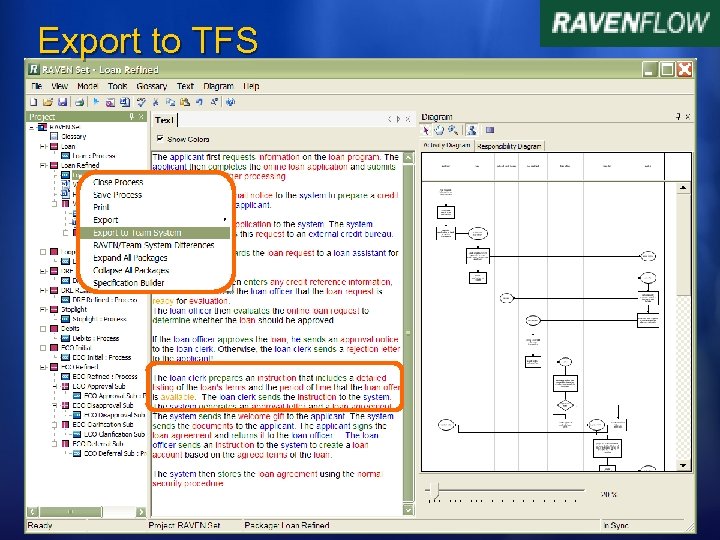Click diagram scroll-up arrow

pyautogui.click(x=683, y=188)
